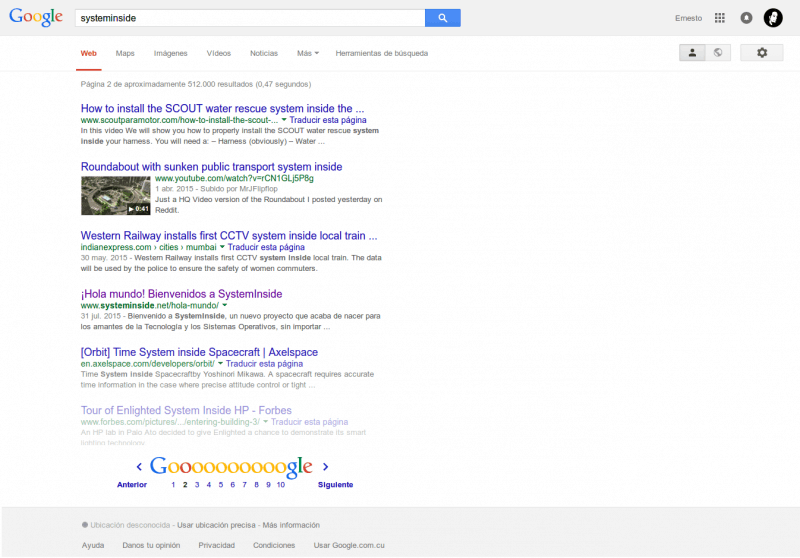Go to results page 6
Image resolution: width=800 pixels, height=558 pixels.
click(x=233, y=485)
